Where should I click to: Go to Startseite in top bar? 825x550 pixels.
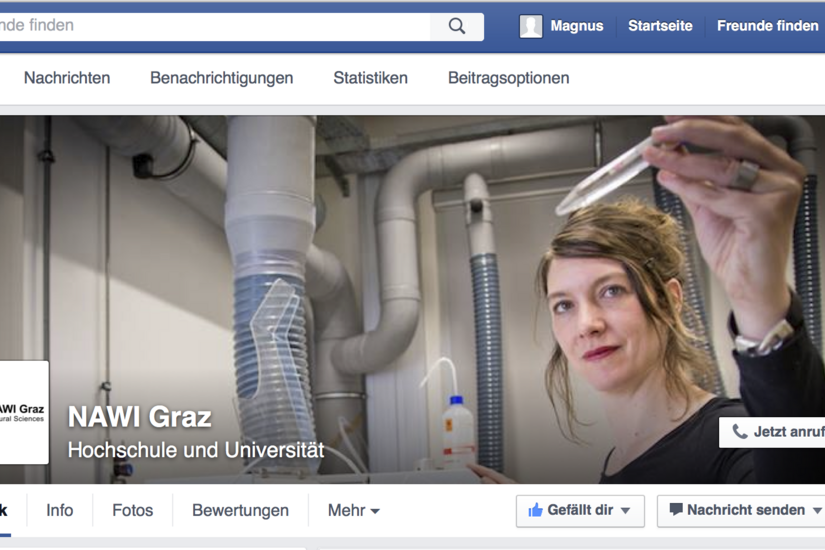pyautogui.click(x=660, y=26)
